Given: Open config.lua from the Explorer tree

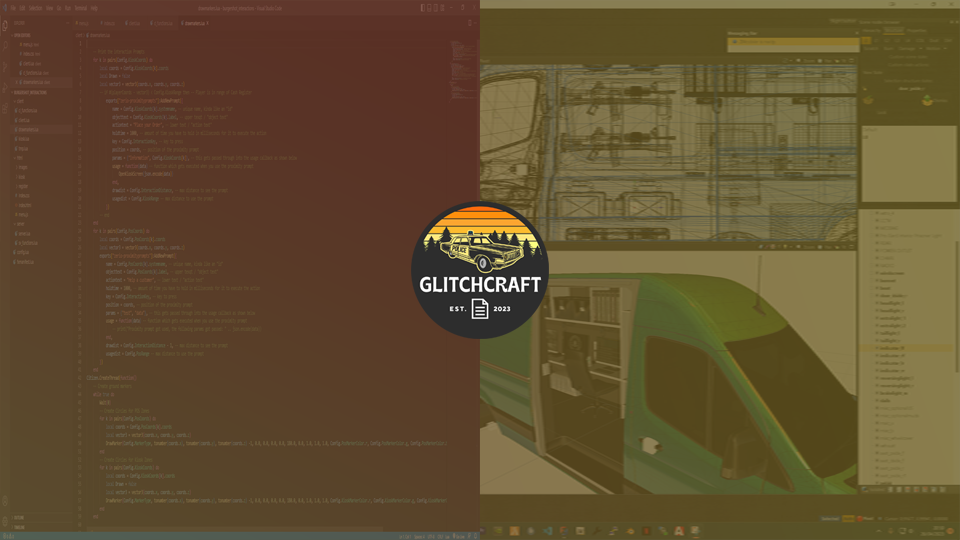Looking at the screenshot, I should coord(25,252).
